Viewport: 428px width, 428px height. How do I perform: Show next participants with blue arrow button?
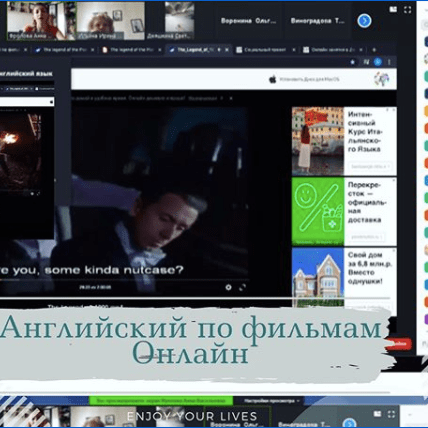[364, 21]
